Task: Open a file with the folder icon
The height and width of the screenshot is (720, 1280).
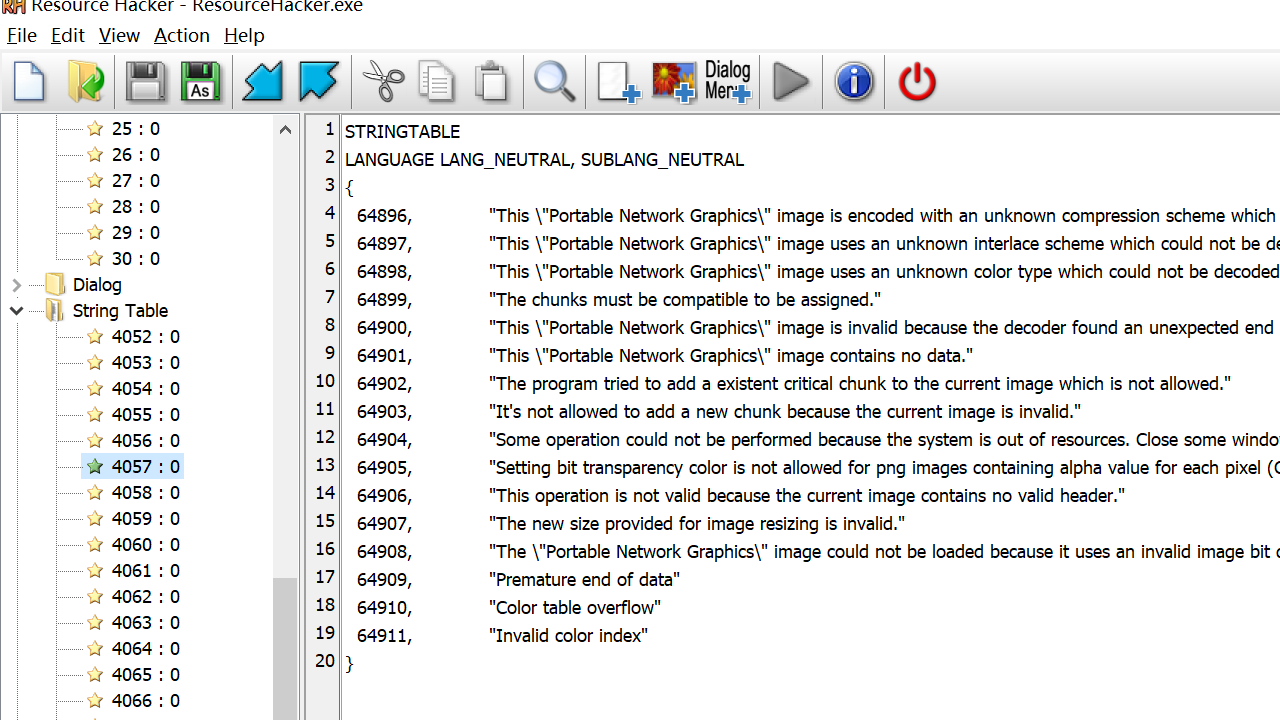Action: coord(86,82)
